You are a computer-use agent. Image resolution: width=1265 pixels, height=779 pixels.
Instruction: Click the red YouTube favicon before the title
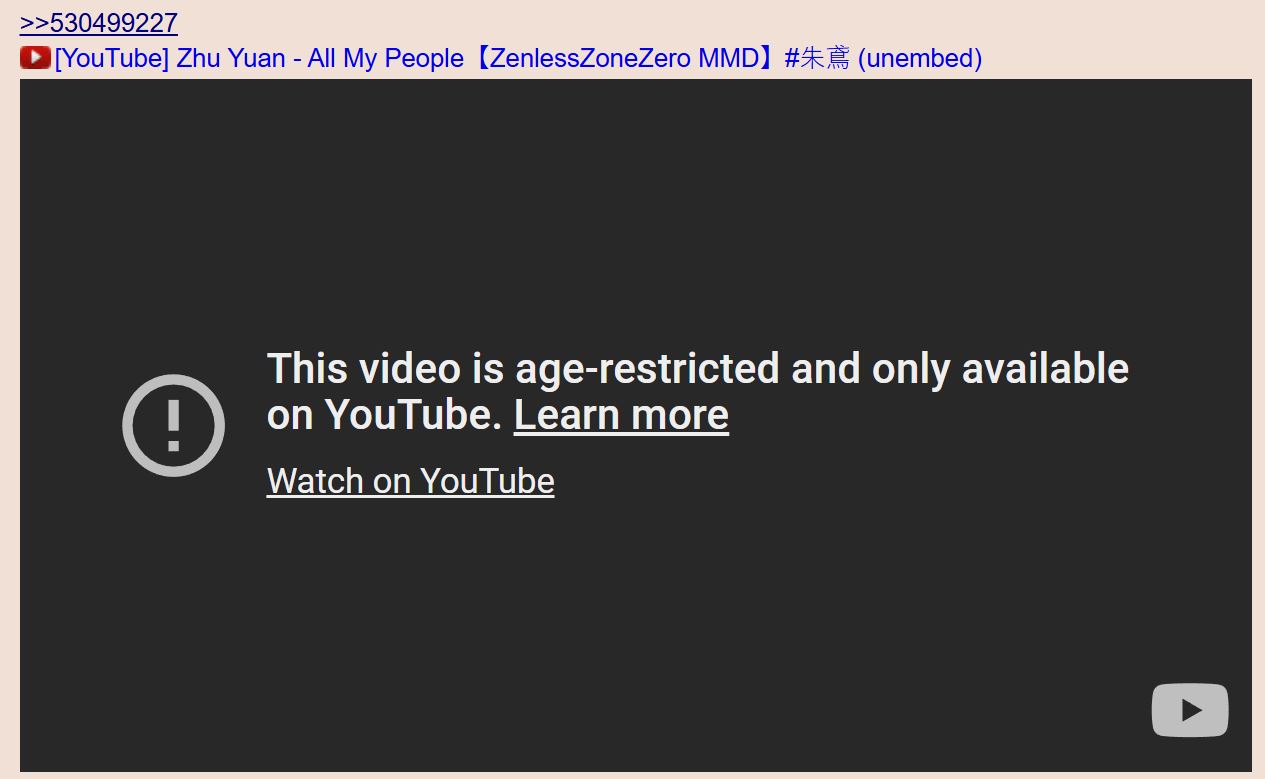coord(35,58)
